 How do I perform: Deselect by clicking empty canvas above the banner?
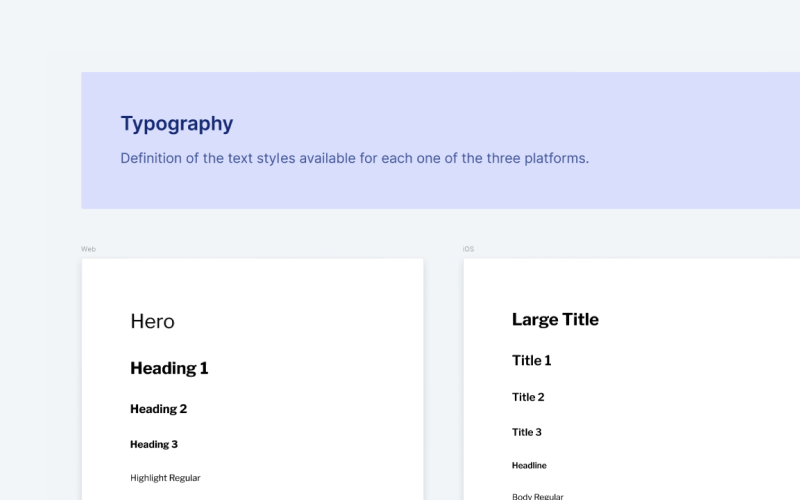[x=400, y=35]
